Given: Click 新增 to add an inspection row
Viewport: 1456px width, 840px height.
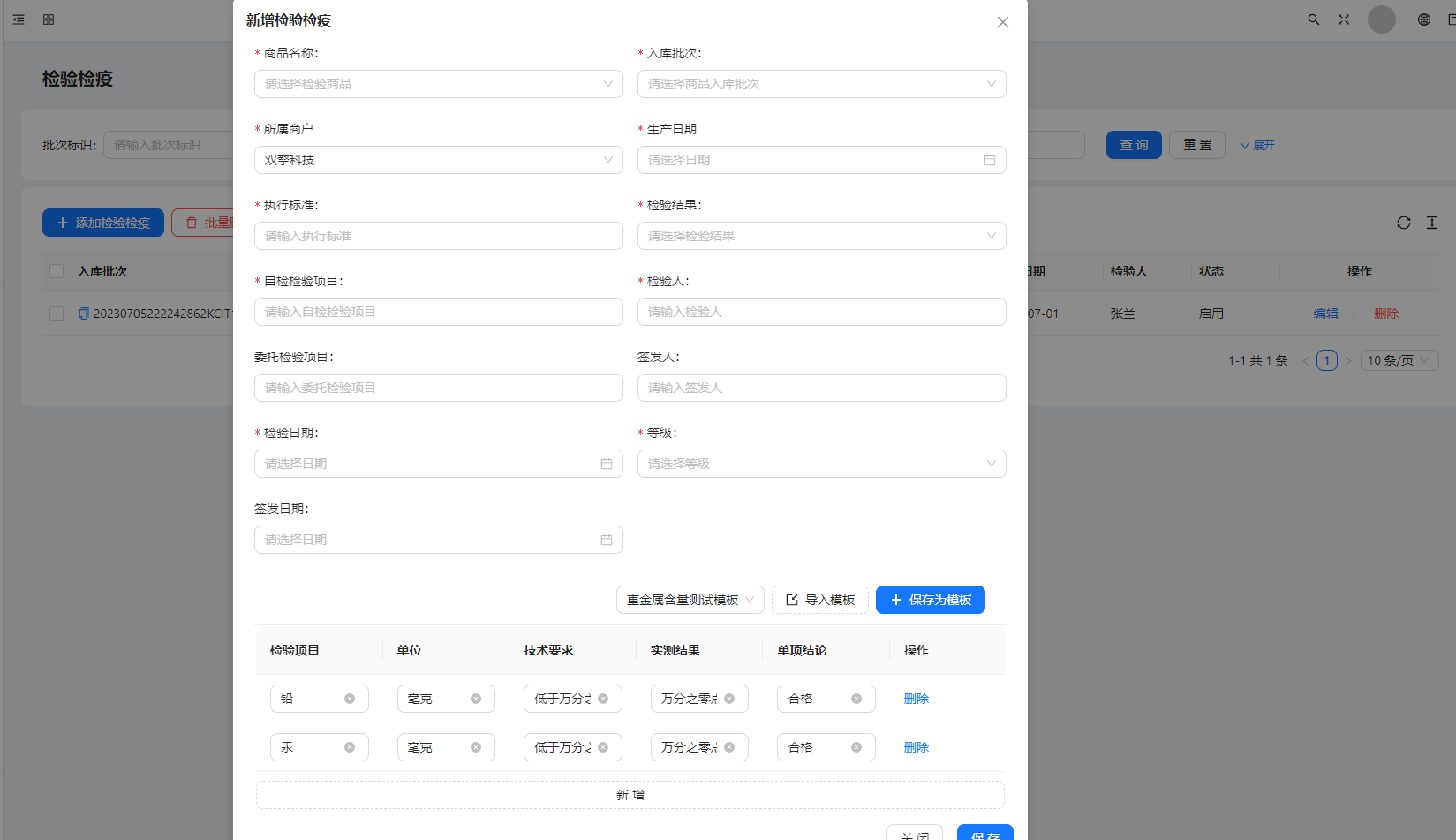Looking at the screenshot, I should tap(630, 795).
